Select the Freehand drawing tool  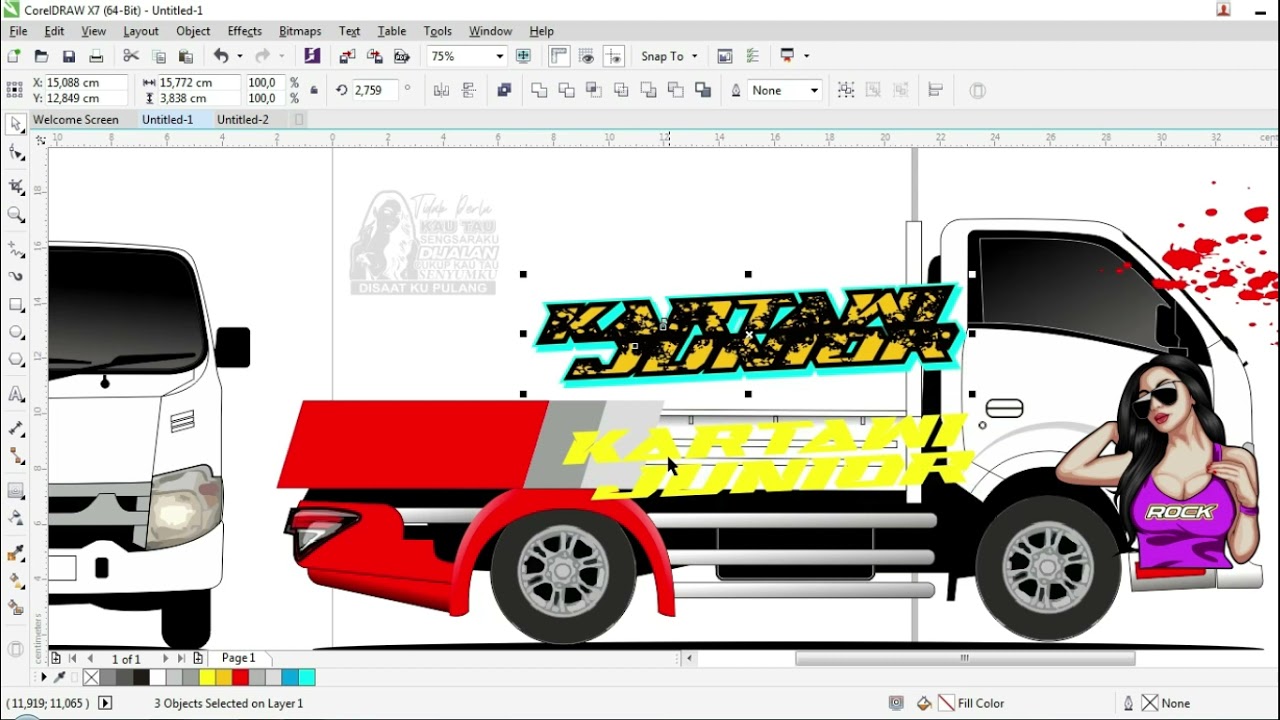click(16, 248)
